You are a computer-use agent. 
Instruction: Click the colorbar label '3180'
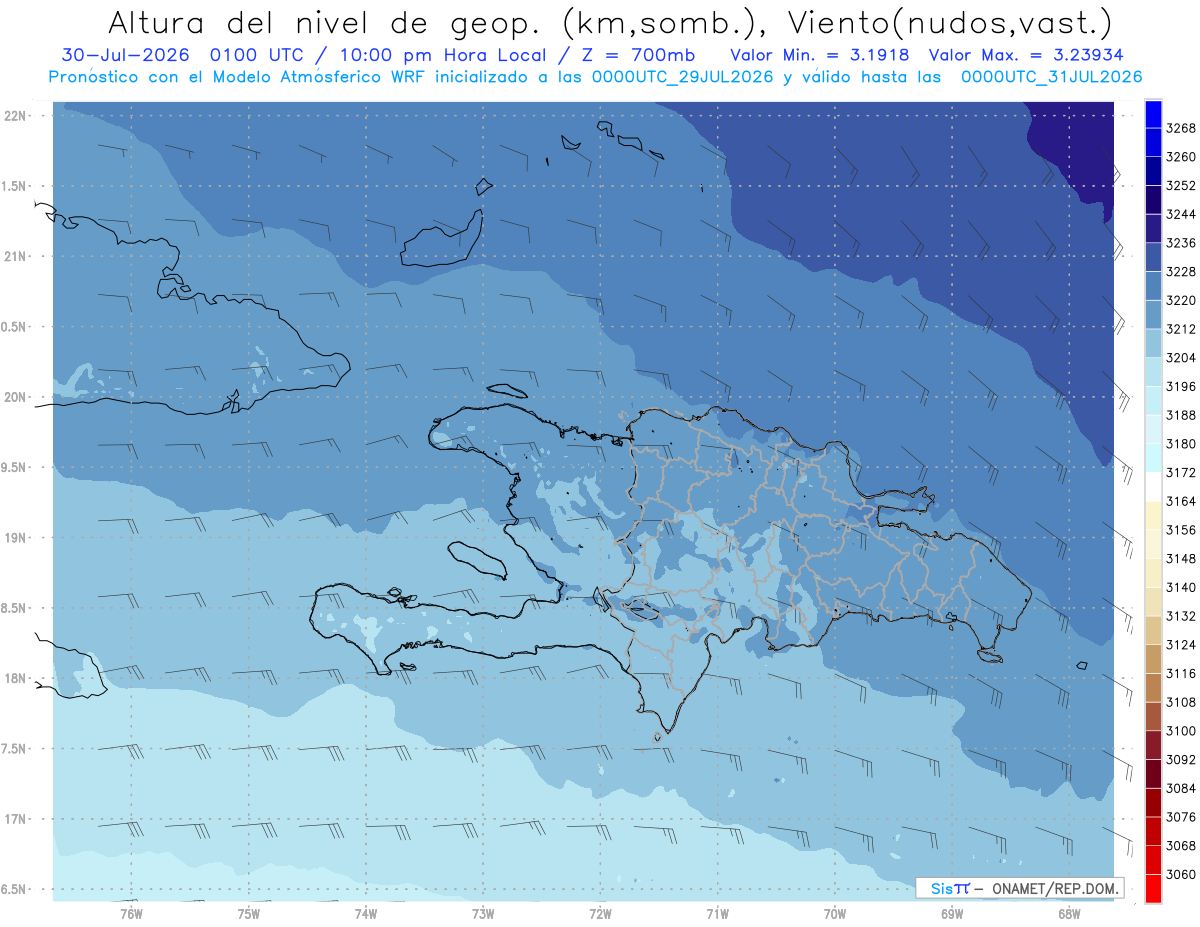[1181, 443]
